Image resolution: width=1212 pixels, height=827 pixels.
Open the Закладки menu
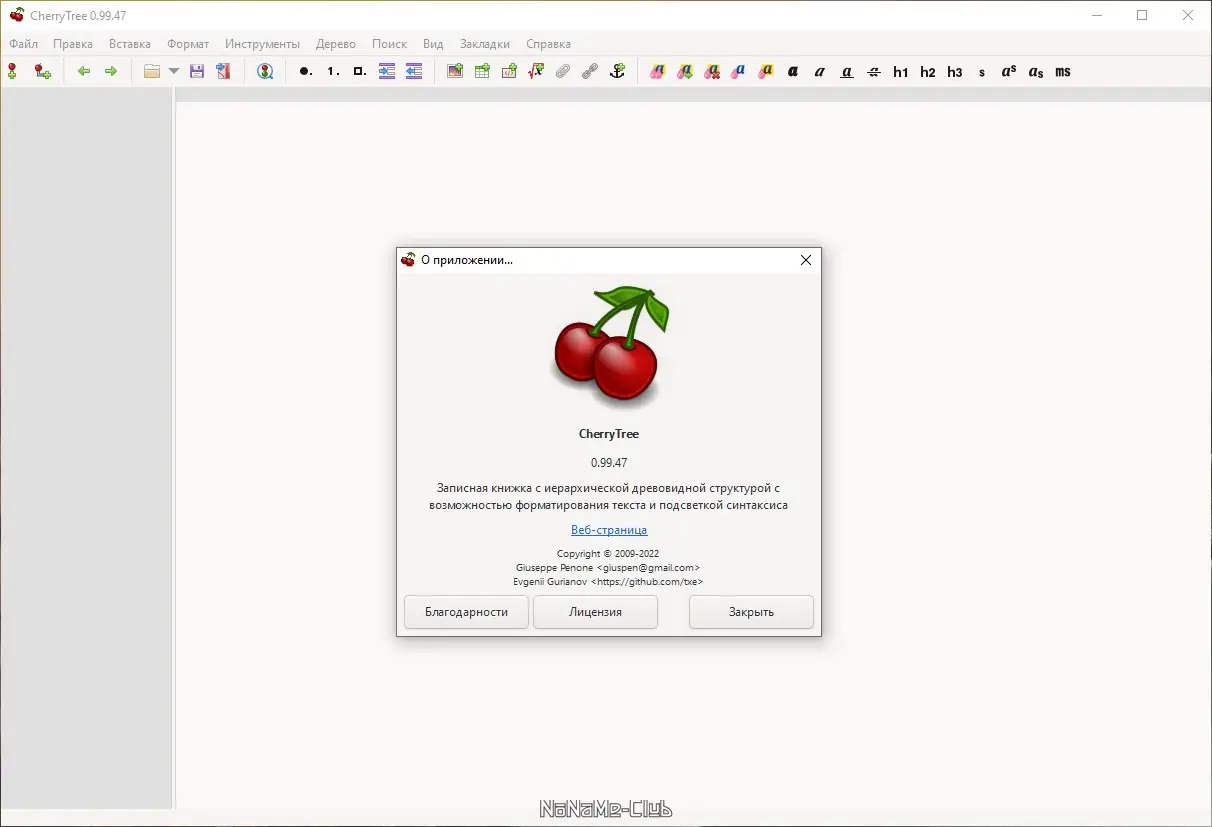click(x=485, y=44)
